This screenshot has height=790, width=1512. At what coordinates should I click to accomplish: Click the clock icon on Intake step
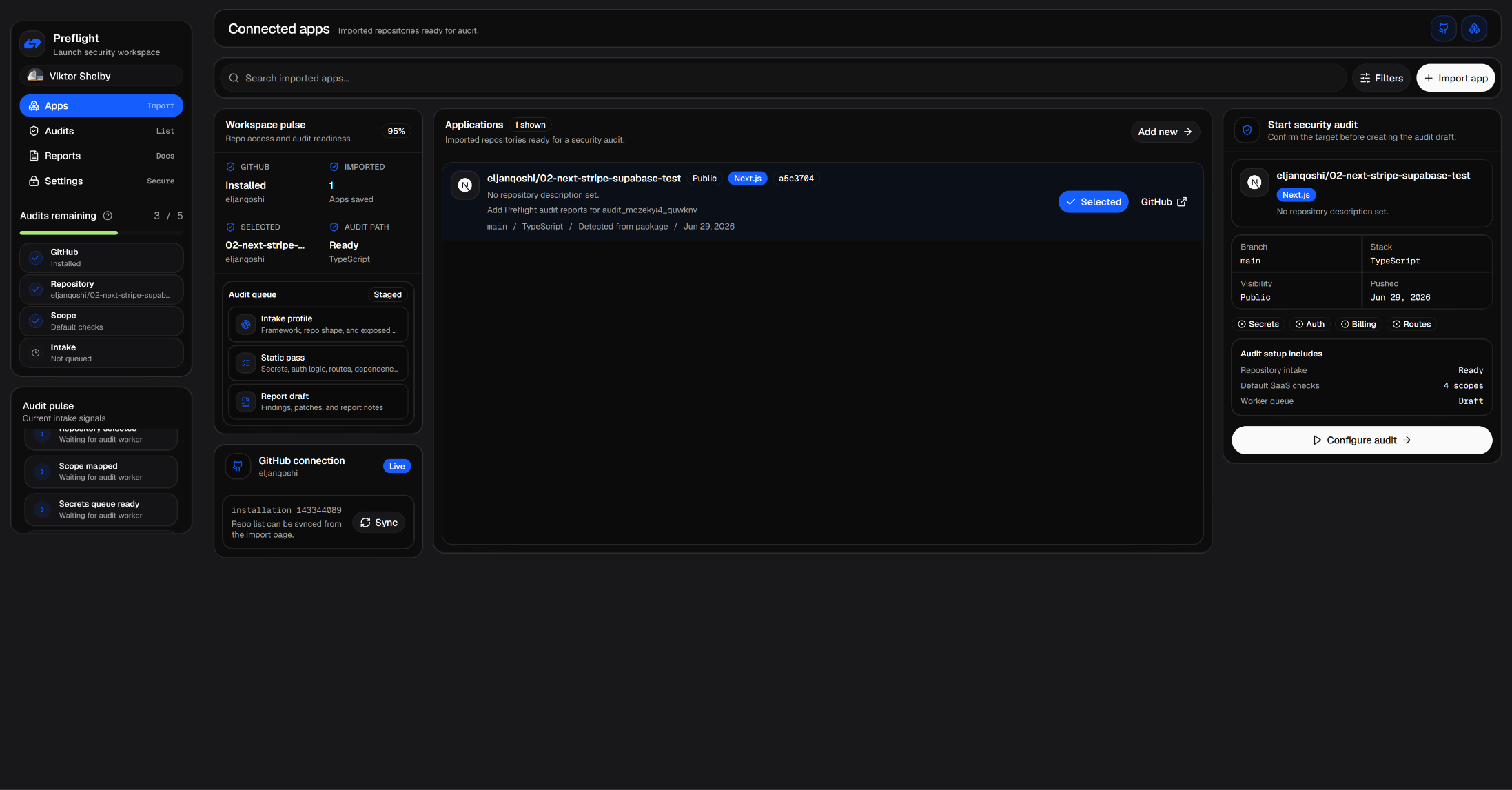tap(36, 353)
